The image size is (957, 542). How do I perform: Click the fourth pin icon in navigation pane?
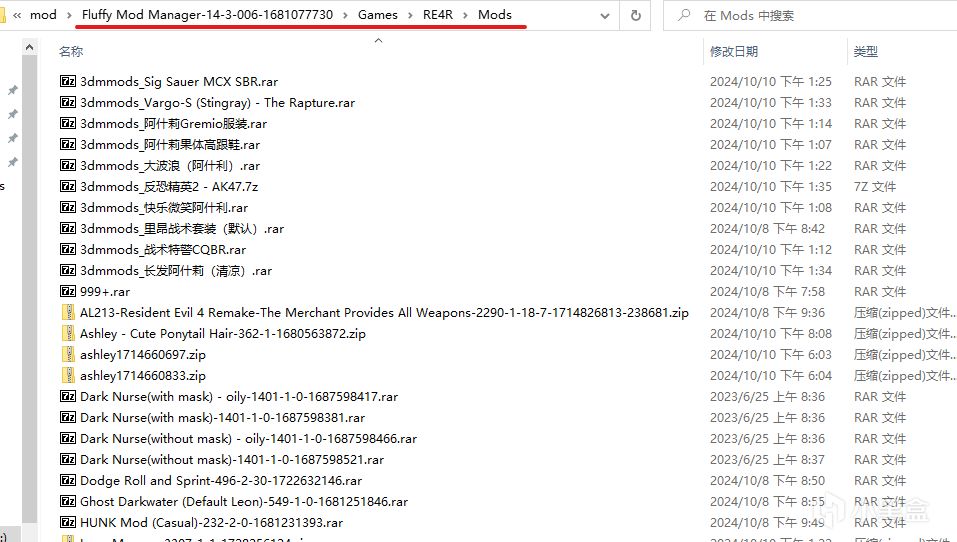pyautogui.click(x=12, y=162)
